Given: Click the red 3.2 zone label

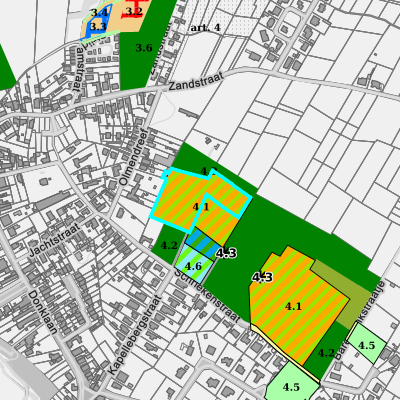Looking at the screenshot, I should (134, 12).
